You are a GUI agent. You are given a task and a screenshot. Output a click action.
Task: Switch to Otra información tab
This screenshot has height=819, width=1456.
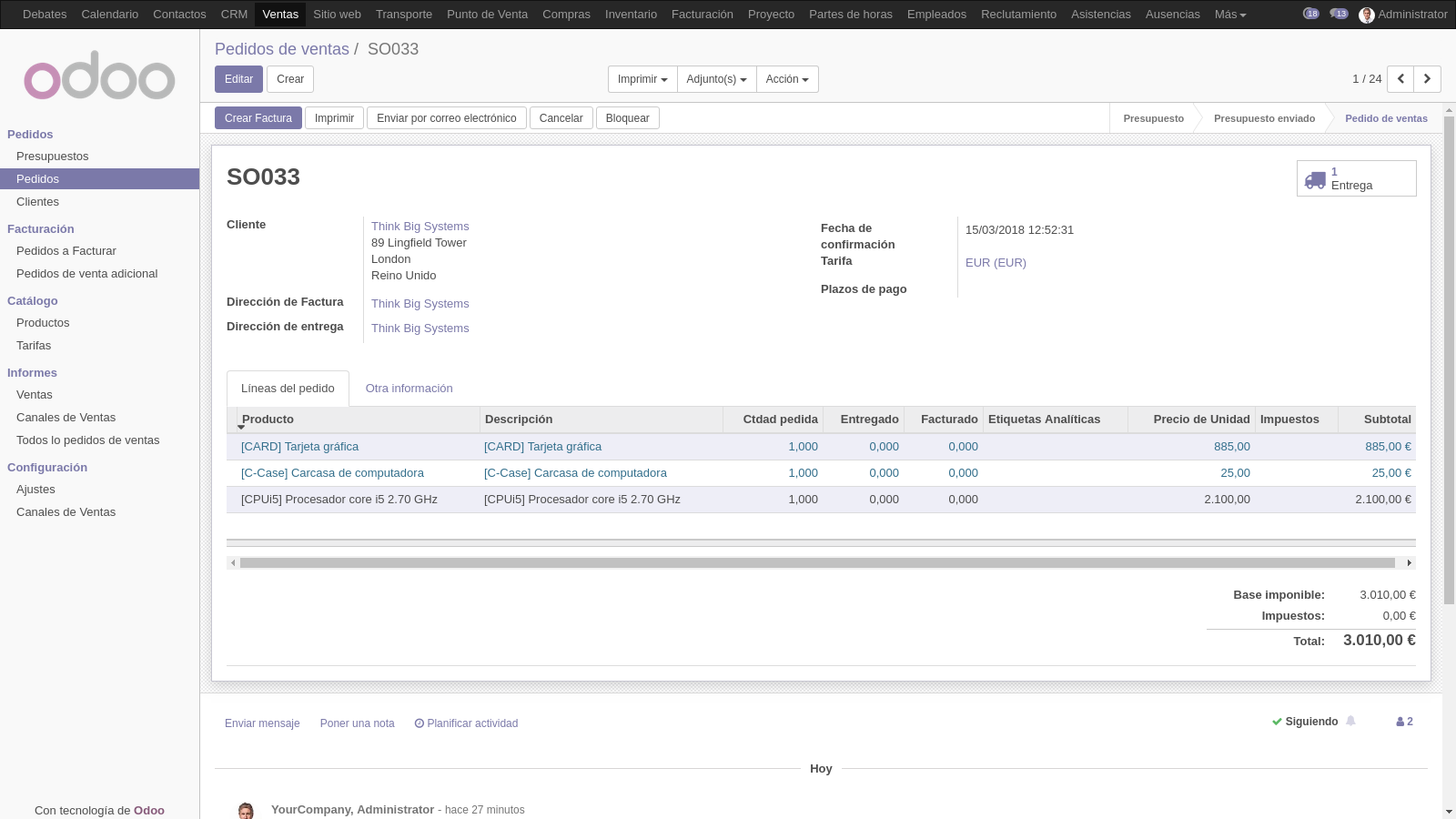(x=409, y=389)
